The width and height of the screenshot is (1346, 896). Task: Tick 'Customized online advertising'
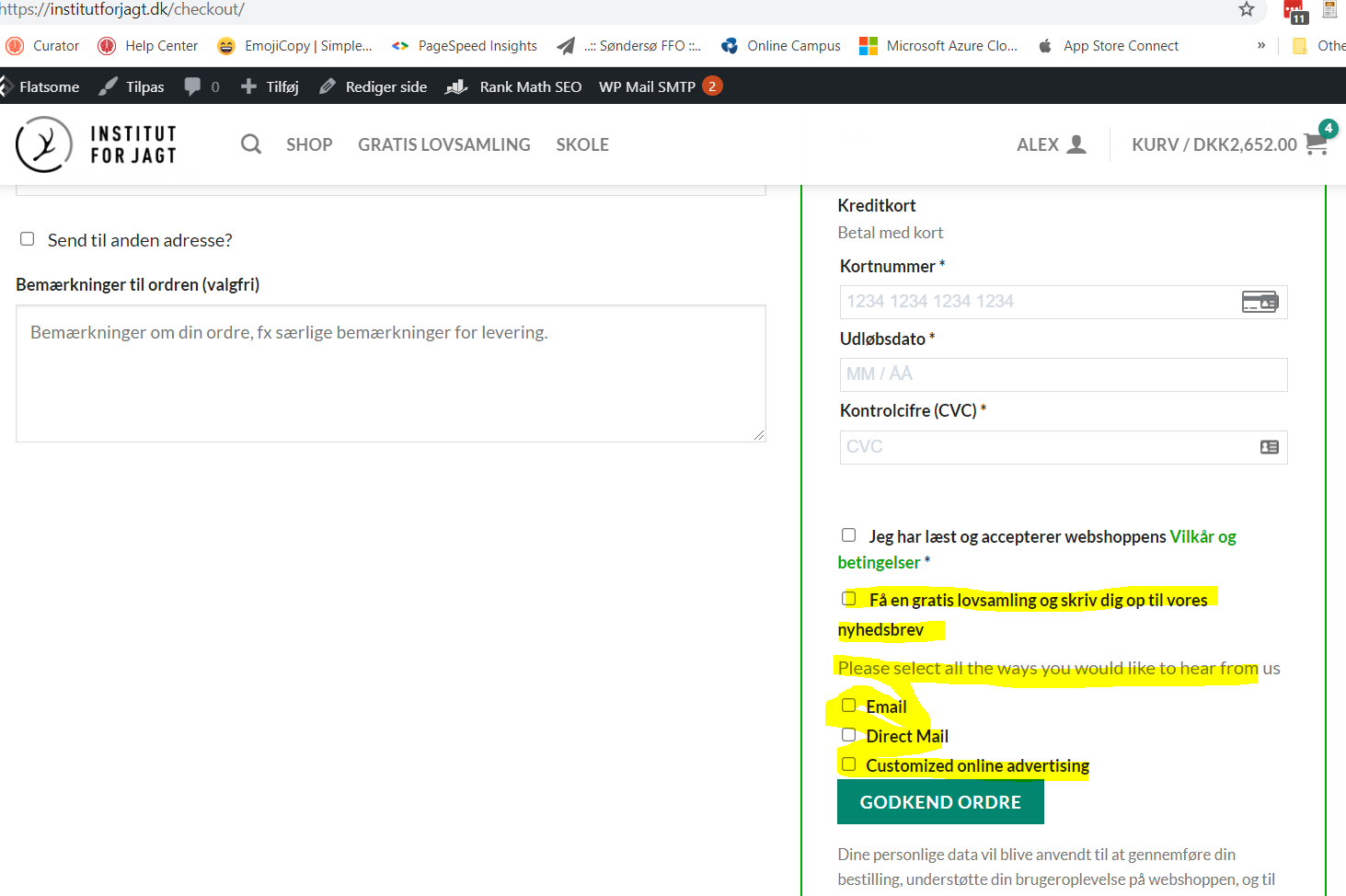(x=847, y=763)
